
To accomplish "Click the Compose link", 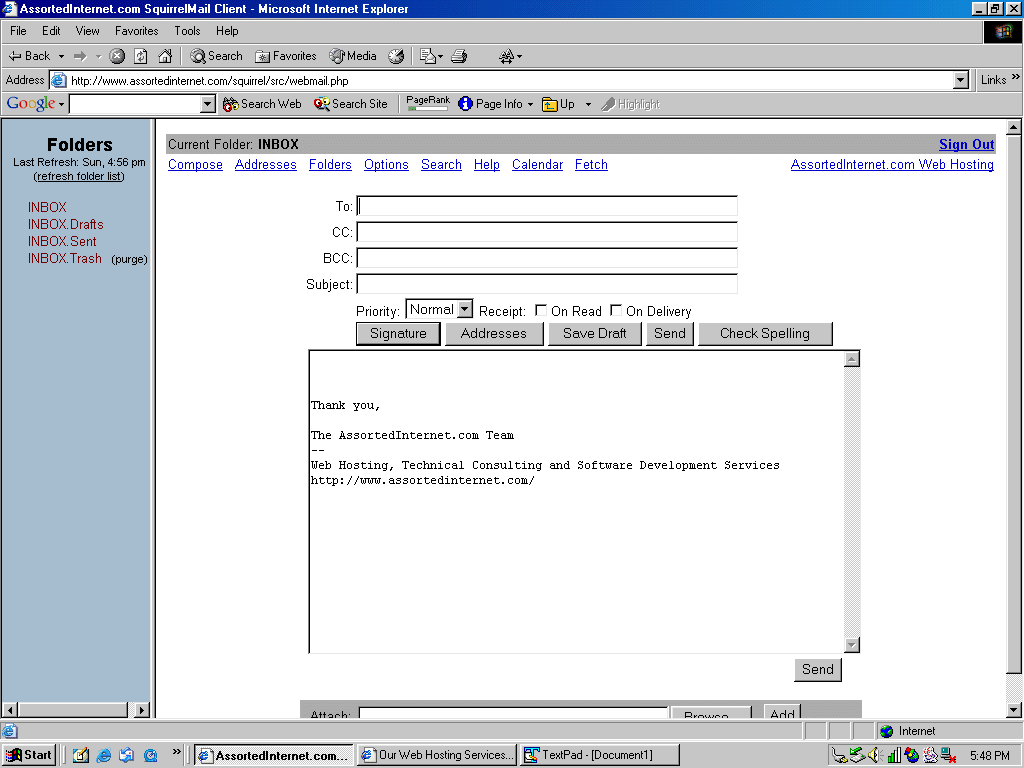I will (195, 165).
